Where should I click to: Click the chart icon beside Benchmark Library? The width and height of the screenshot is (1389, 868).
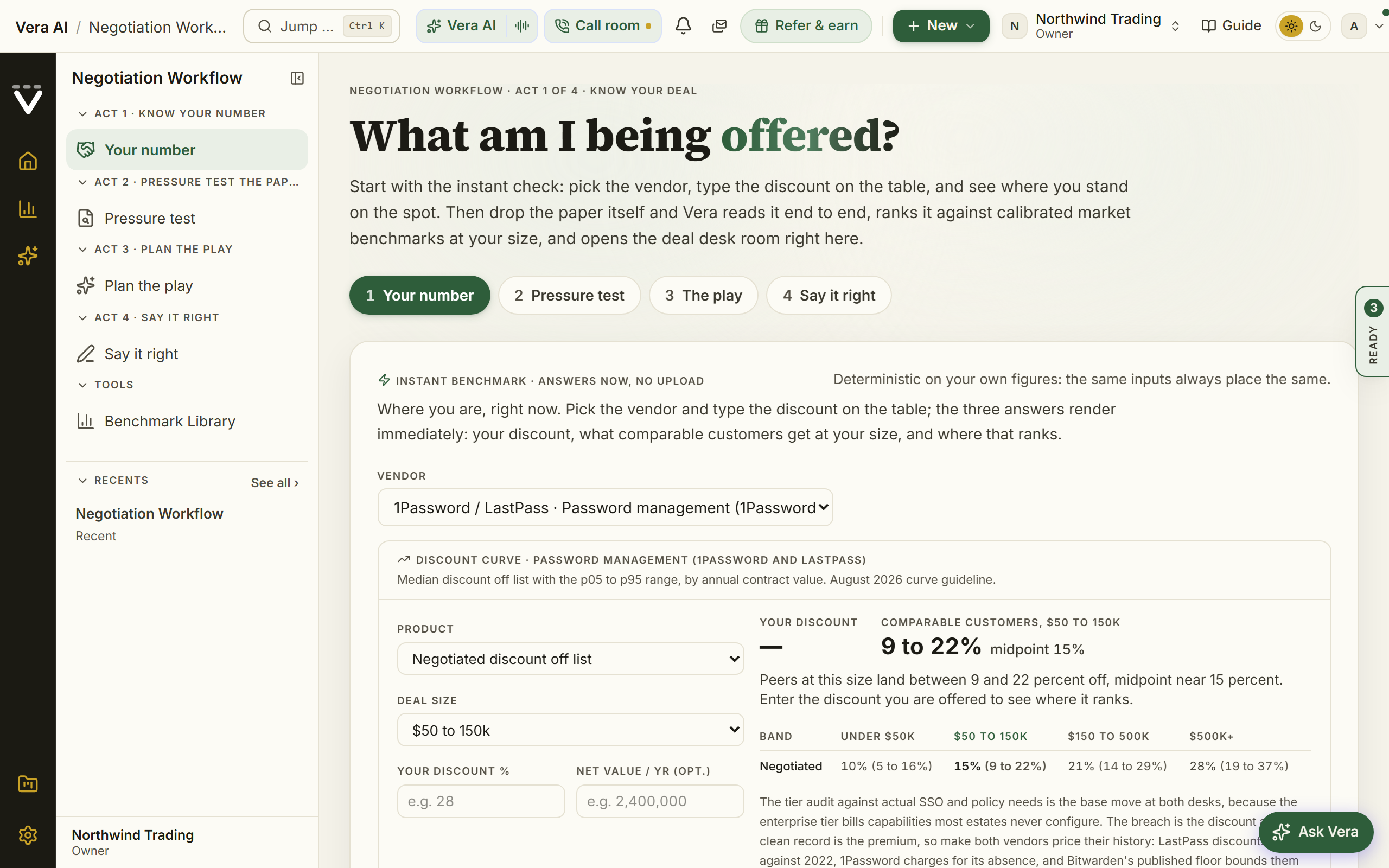click(86, 422)
